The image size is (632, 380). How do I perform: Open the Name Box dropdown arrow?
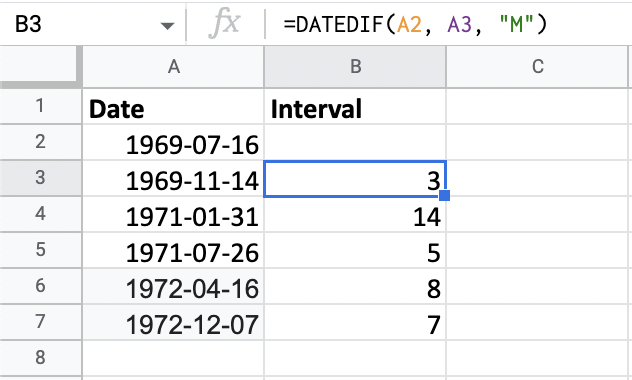[x=167, y=26]
